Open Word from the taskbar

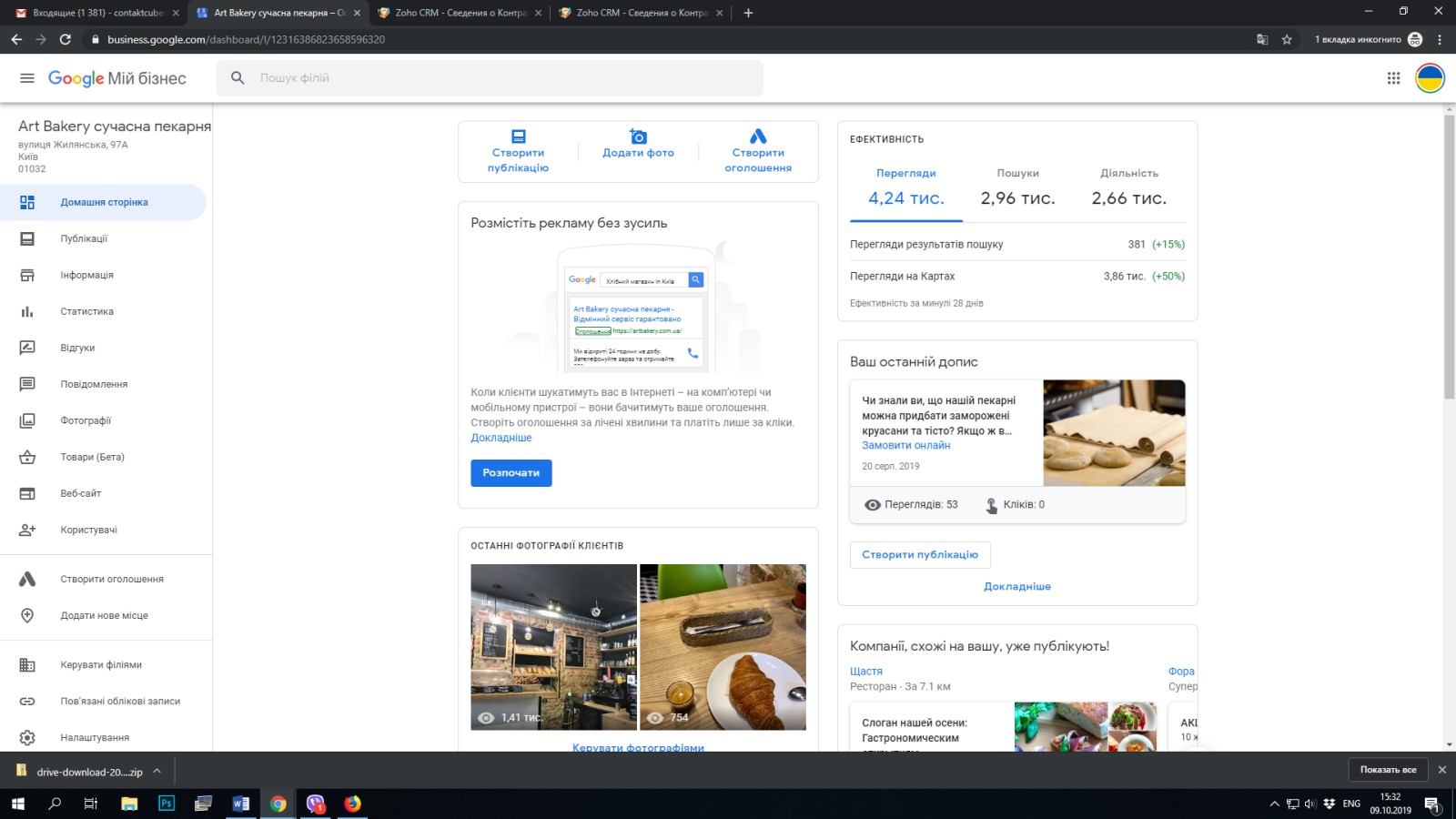(241, 804)
